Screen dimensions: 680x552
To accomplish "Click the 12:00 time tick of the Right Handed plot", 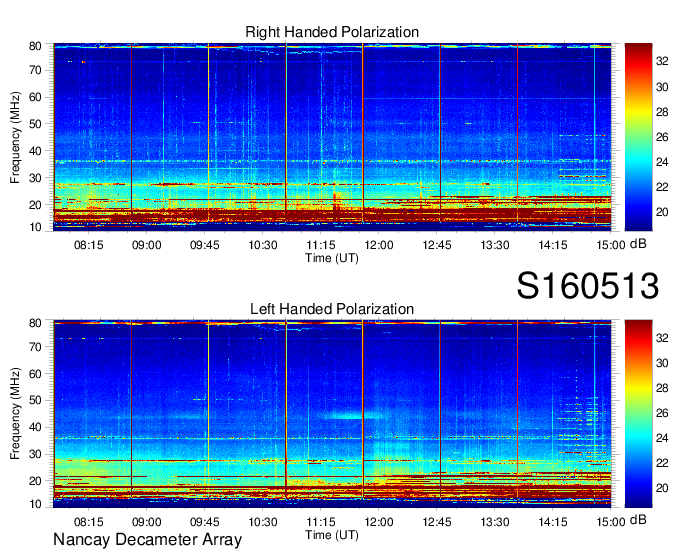I will (379, 245).
